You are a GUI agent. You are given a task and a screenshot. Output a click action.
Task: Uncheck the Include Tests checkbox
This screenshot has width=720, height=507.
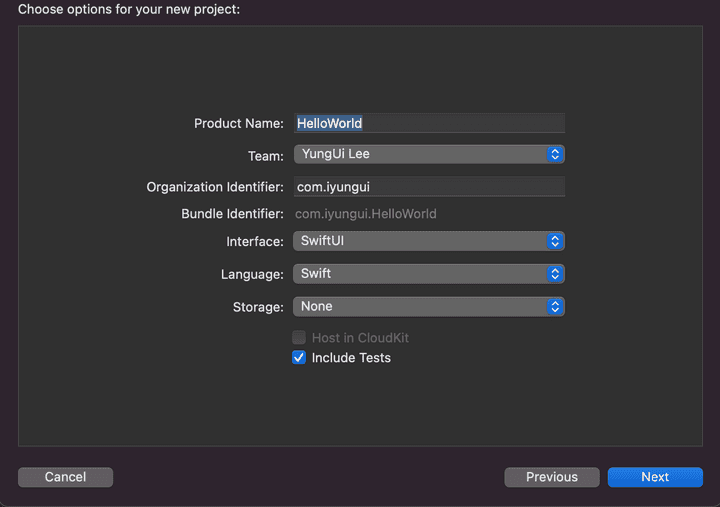tap(299, 358)
